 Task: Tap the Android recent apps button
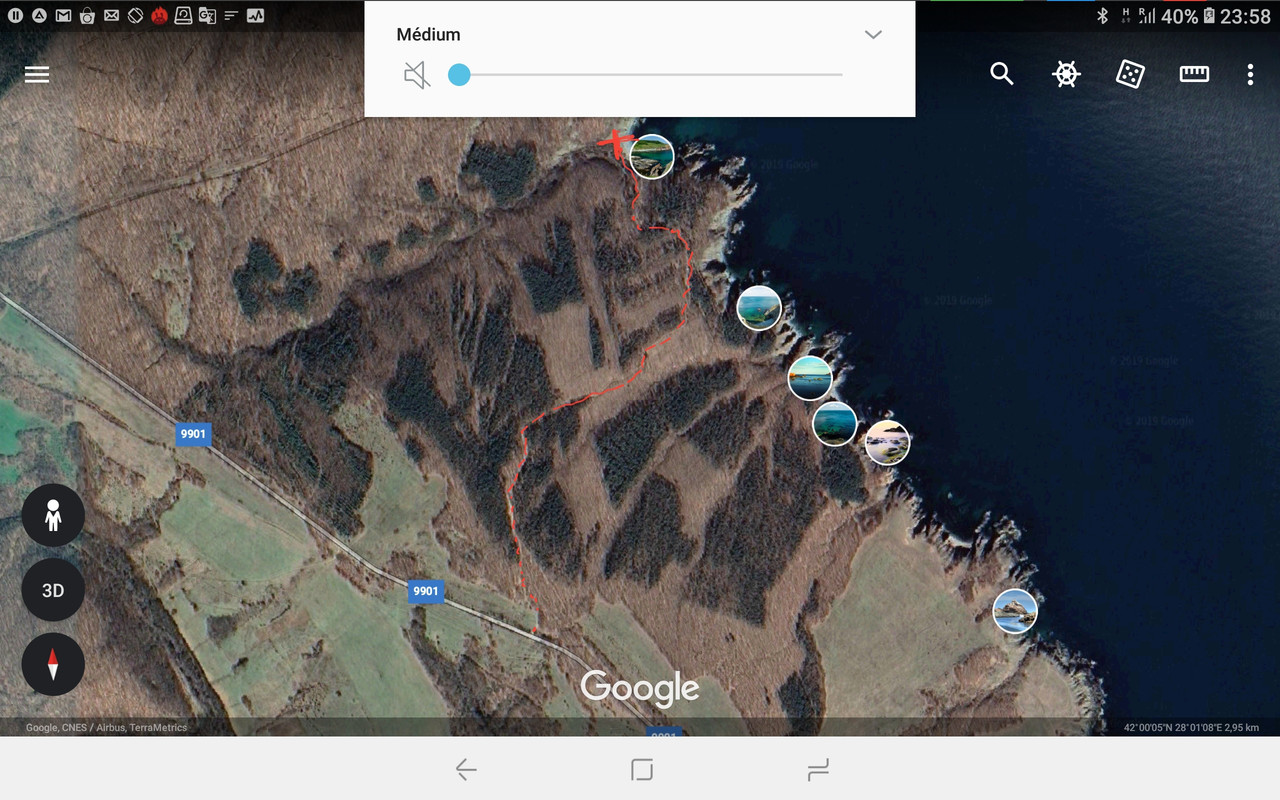pos(818,769)
